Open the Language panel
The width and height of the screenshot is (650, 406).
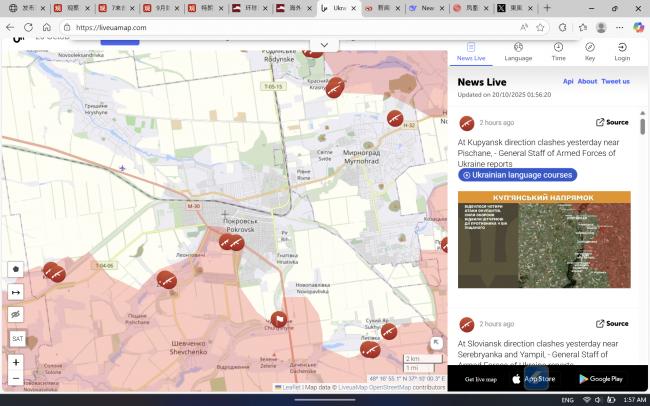click(x=518, y=52)
